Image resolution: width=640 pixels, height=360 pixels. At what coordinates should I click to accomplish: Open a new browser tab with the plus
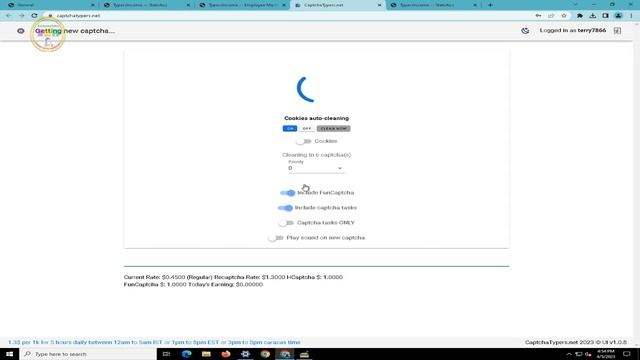click(x=490, y=5)
